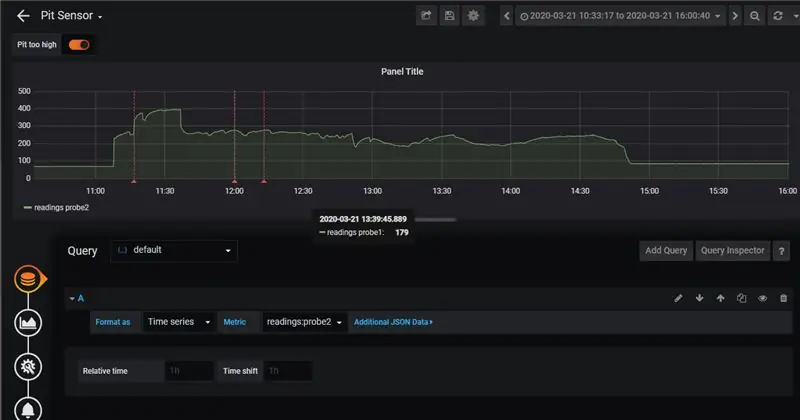The image size is (800, 420).
Task: Shift time range backward with left chevron
Action: [x=507, y=16]
